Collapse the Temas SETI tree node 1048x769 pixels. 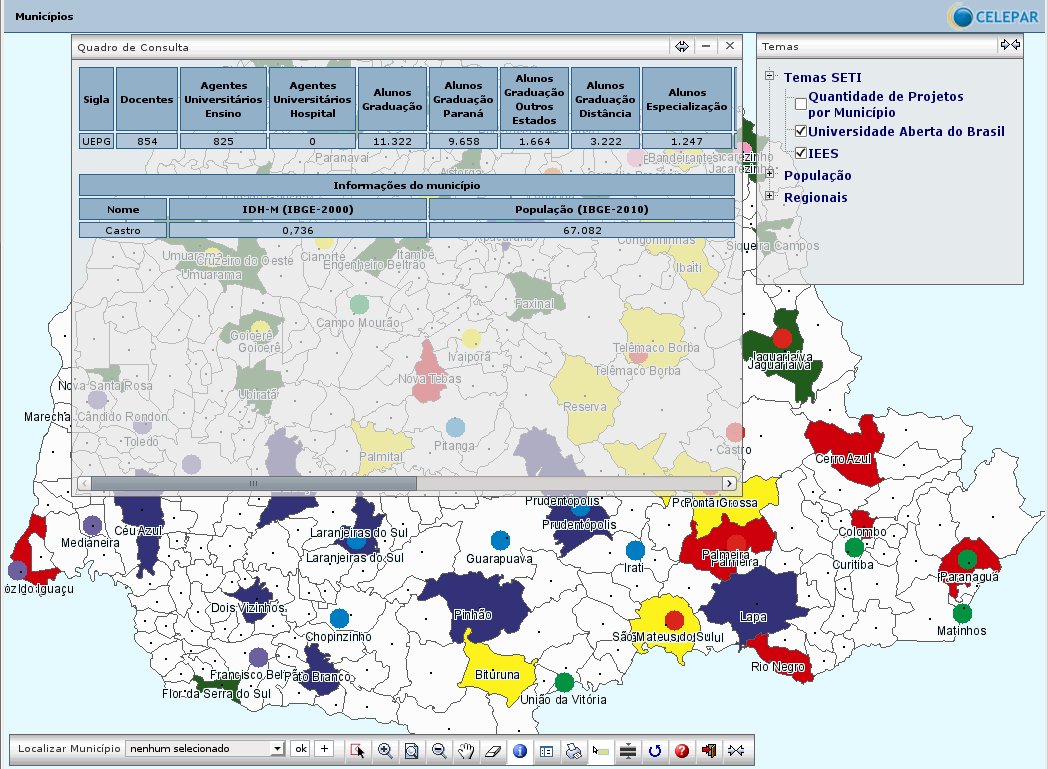[x=770, y=77]
